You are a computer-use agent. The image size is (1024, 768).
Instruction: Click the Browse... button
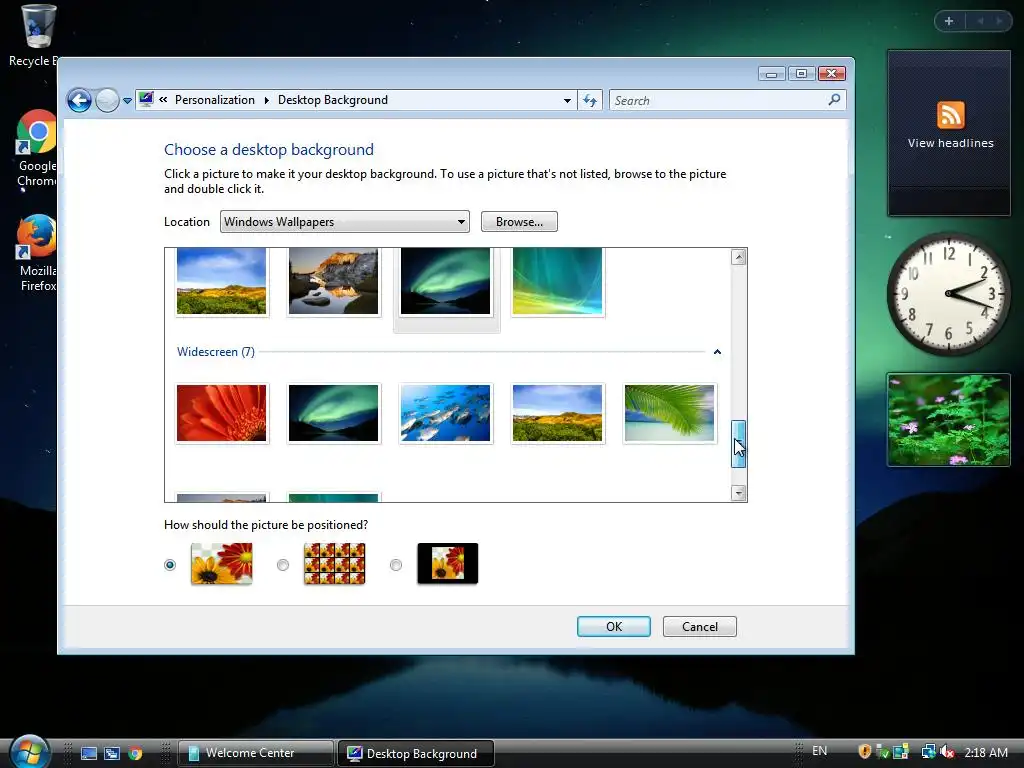point(519,221)
